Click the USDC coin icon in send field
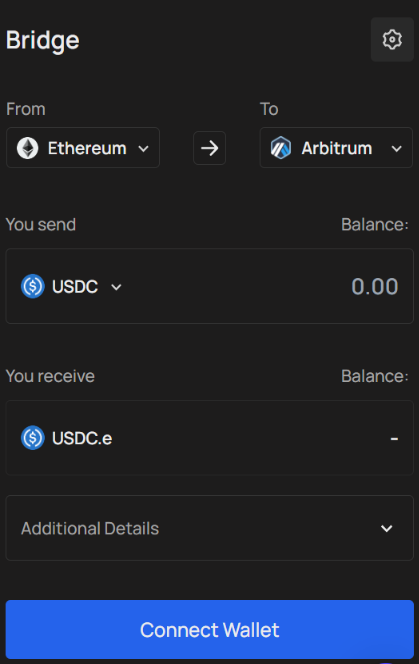Screen dimensions: 419x664 pyautogui.click(x=33, y=286)
